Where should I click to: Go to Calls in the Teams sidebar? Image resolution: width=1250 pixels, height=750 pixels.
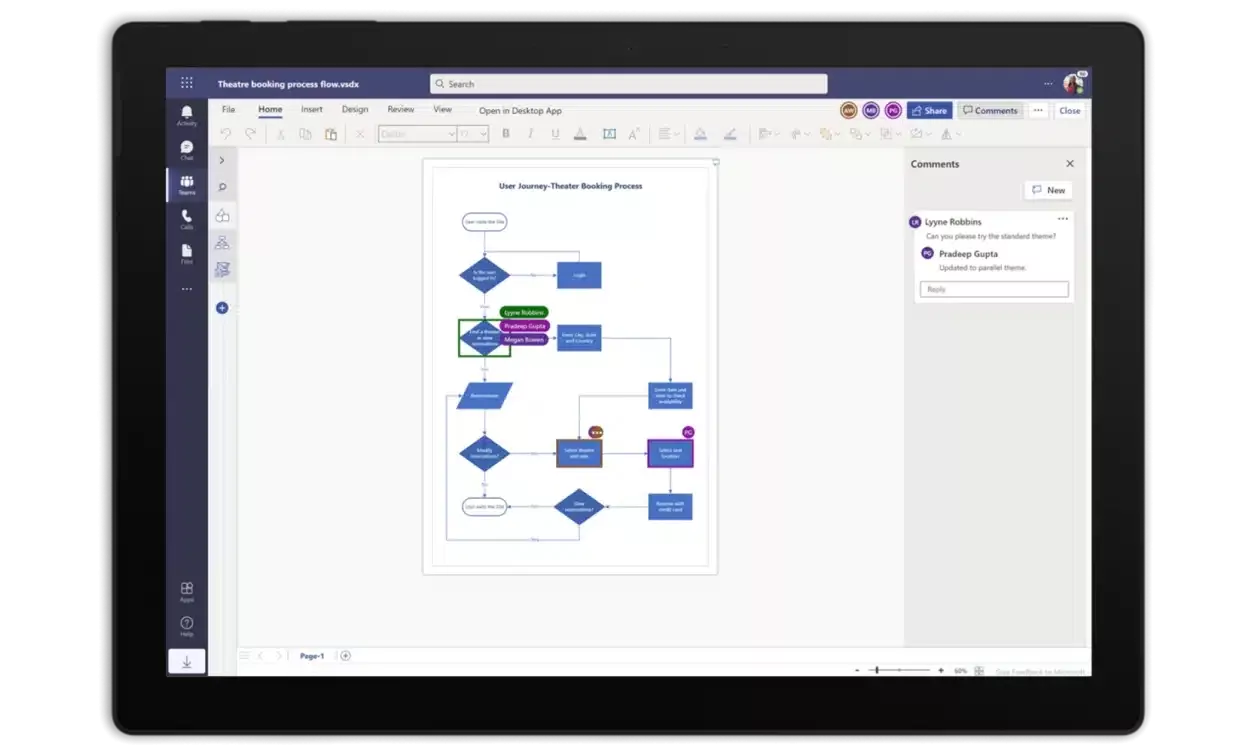tap(187, 218)
